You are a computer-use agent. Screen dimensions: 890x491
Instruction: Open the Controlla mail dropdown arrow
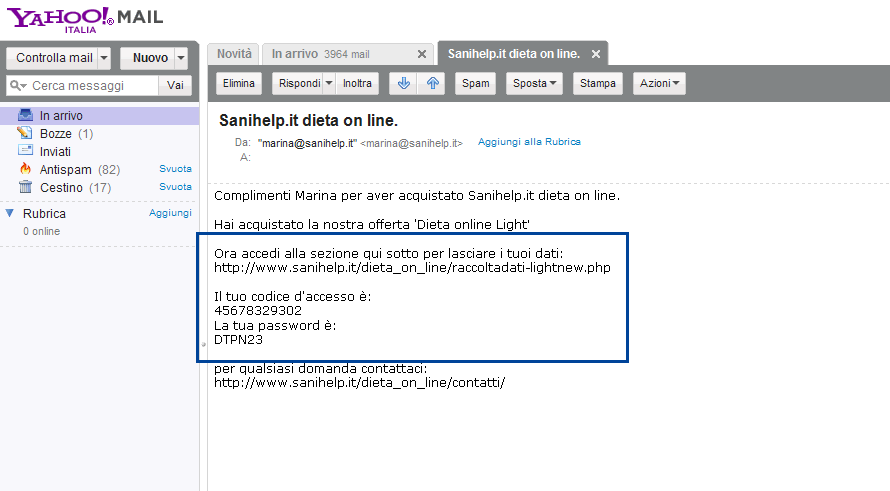coord(104,58)
